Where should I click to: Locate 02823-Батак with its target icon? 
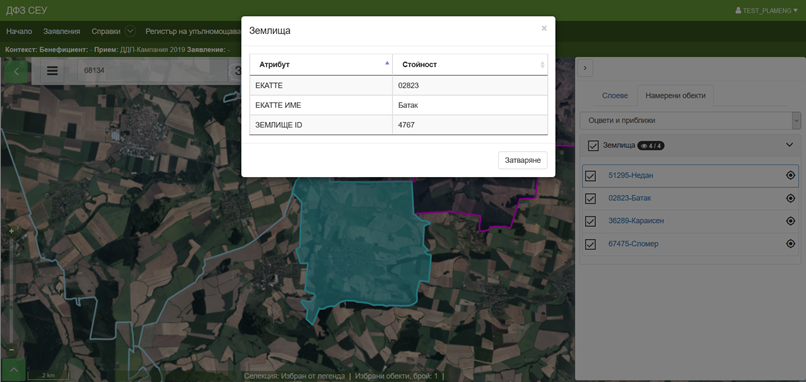coord(791,198)
